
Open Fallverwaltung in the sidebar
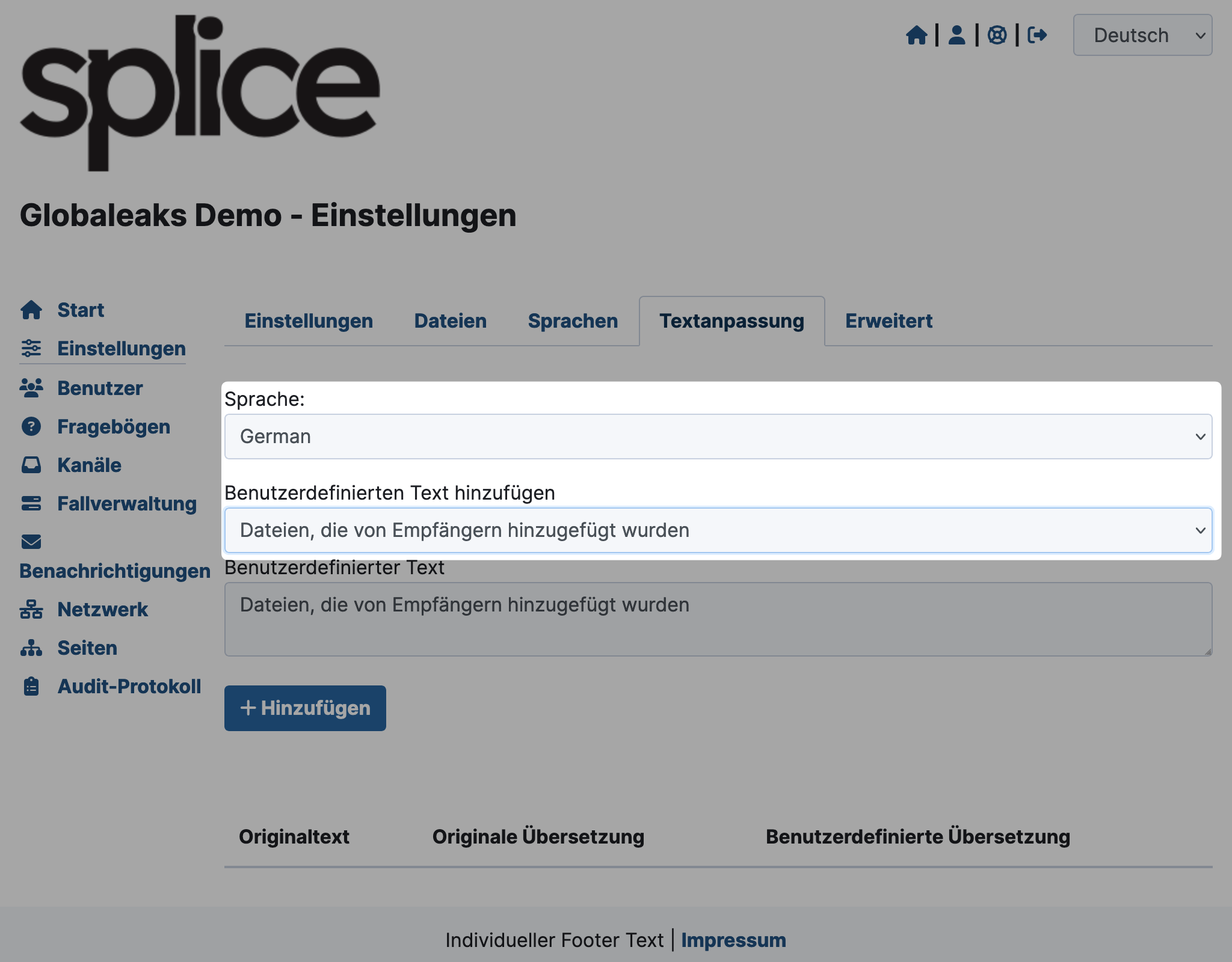(x=127, y=504)
